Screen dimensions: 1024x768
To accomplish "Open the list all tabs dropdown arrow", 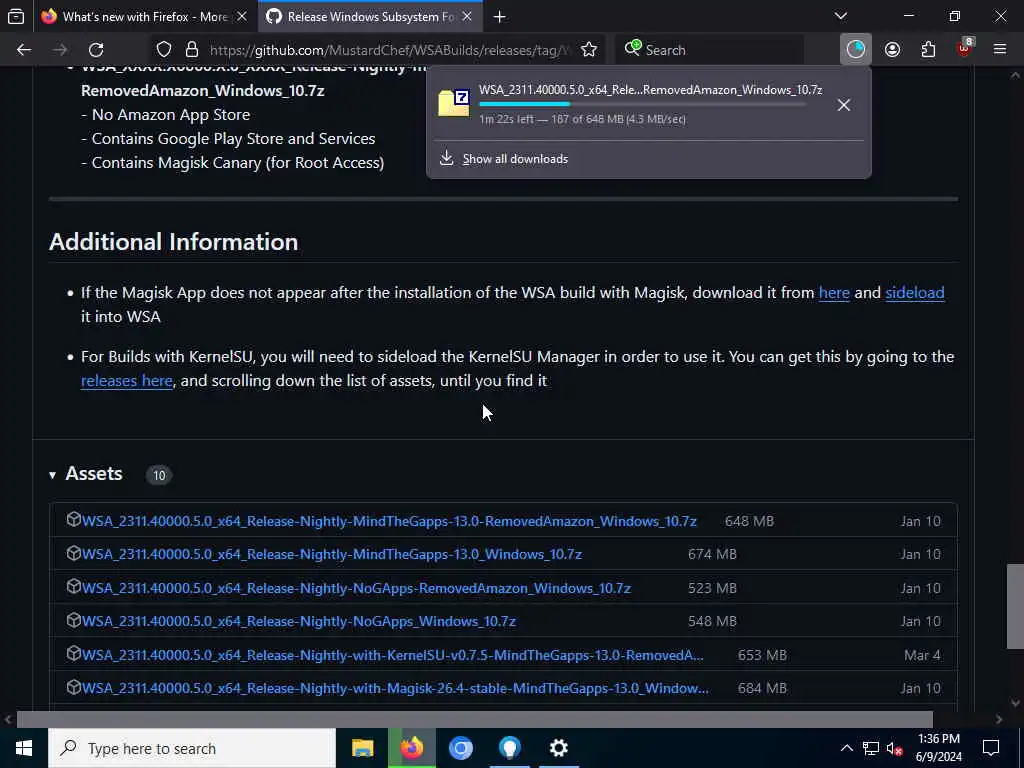I will click(841, 16).
